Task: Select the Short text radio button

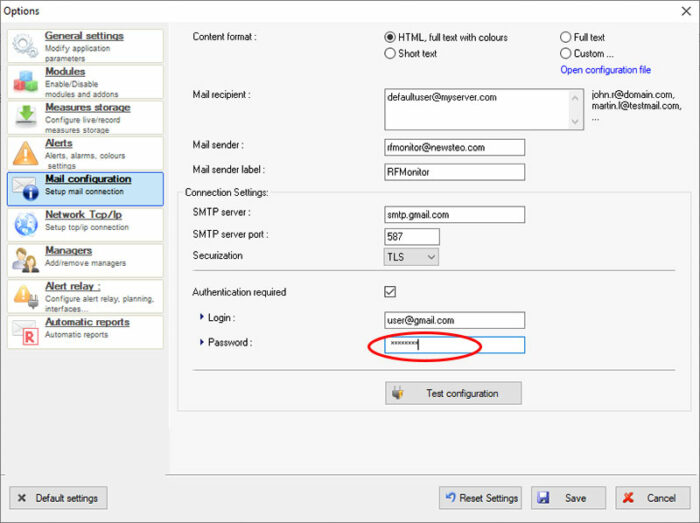Action: [x=390, y=54]
